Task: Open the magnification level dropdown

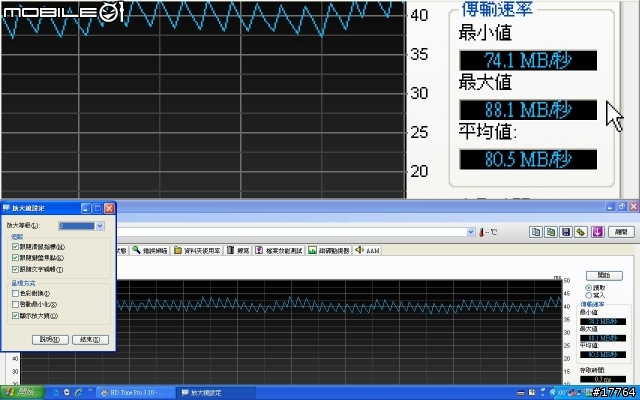Action: pos(100,226)
